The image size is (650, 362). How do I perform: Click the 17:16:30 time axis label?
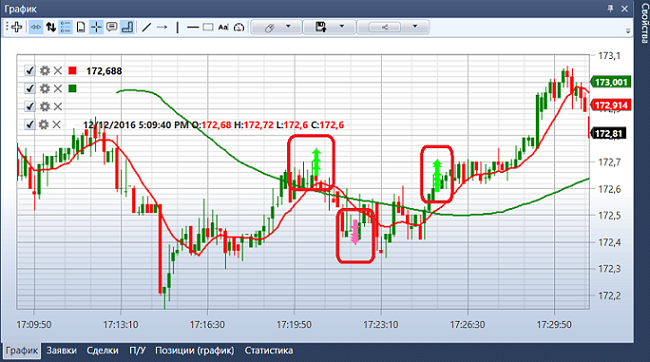click(207, 325)
